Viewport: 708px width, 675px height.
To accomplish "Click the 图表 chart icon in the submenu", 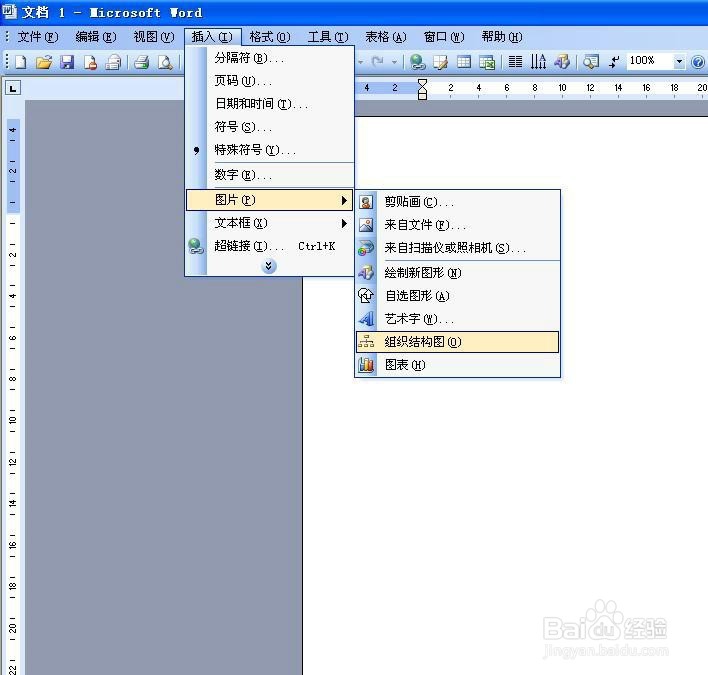I will tap(366, 365).
